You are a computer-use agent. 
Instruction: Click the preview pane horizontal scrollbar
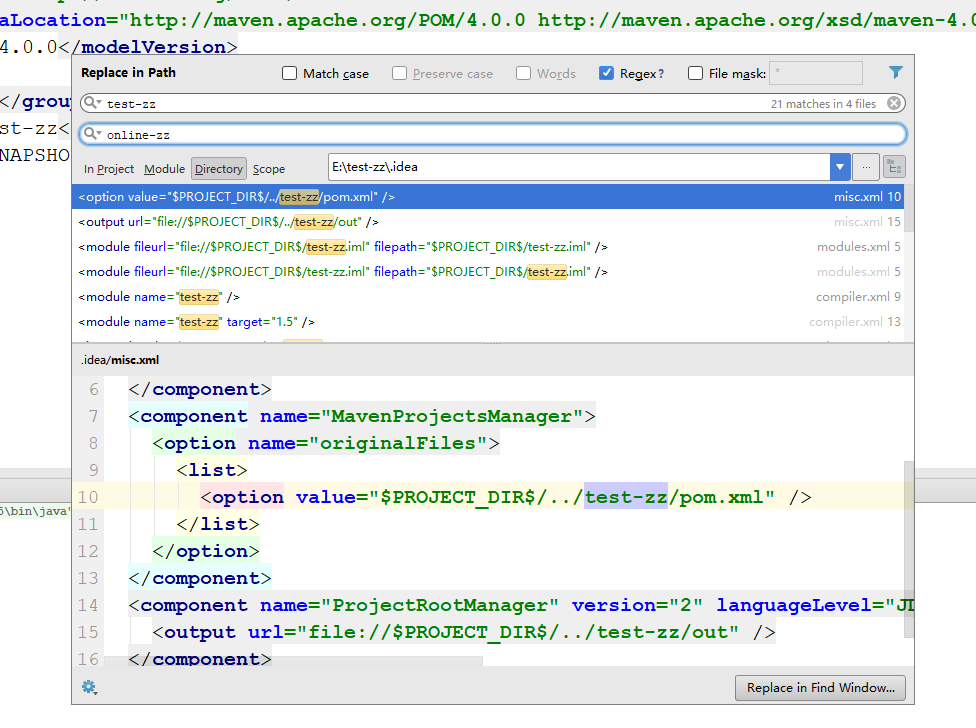point(294,660)
